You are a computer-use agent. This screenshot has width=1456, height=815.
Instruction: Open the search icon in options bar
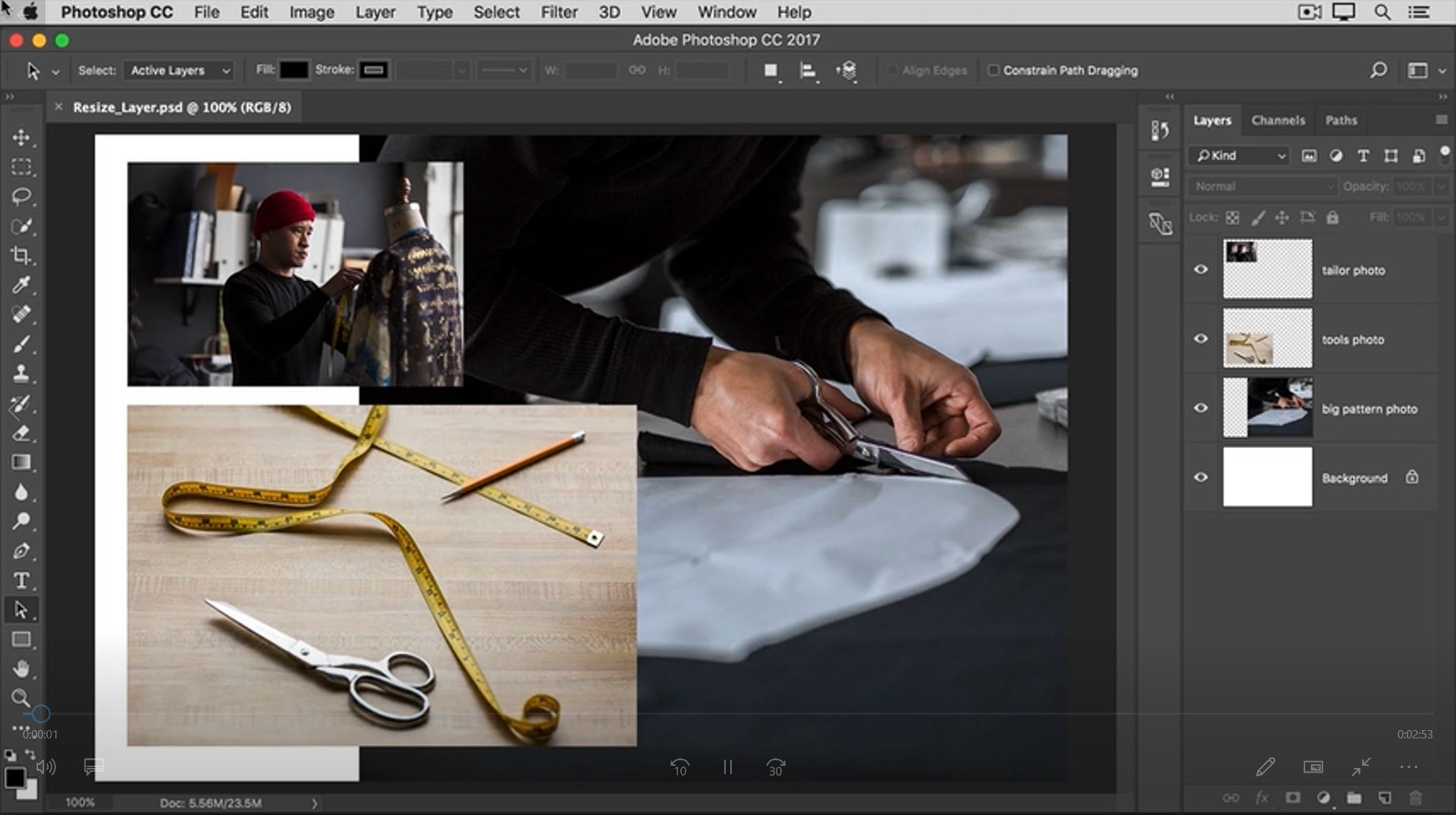[1379, 71]
